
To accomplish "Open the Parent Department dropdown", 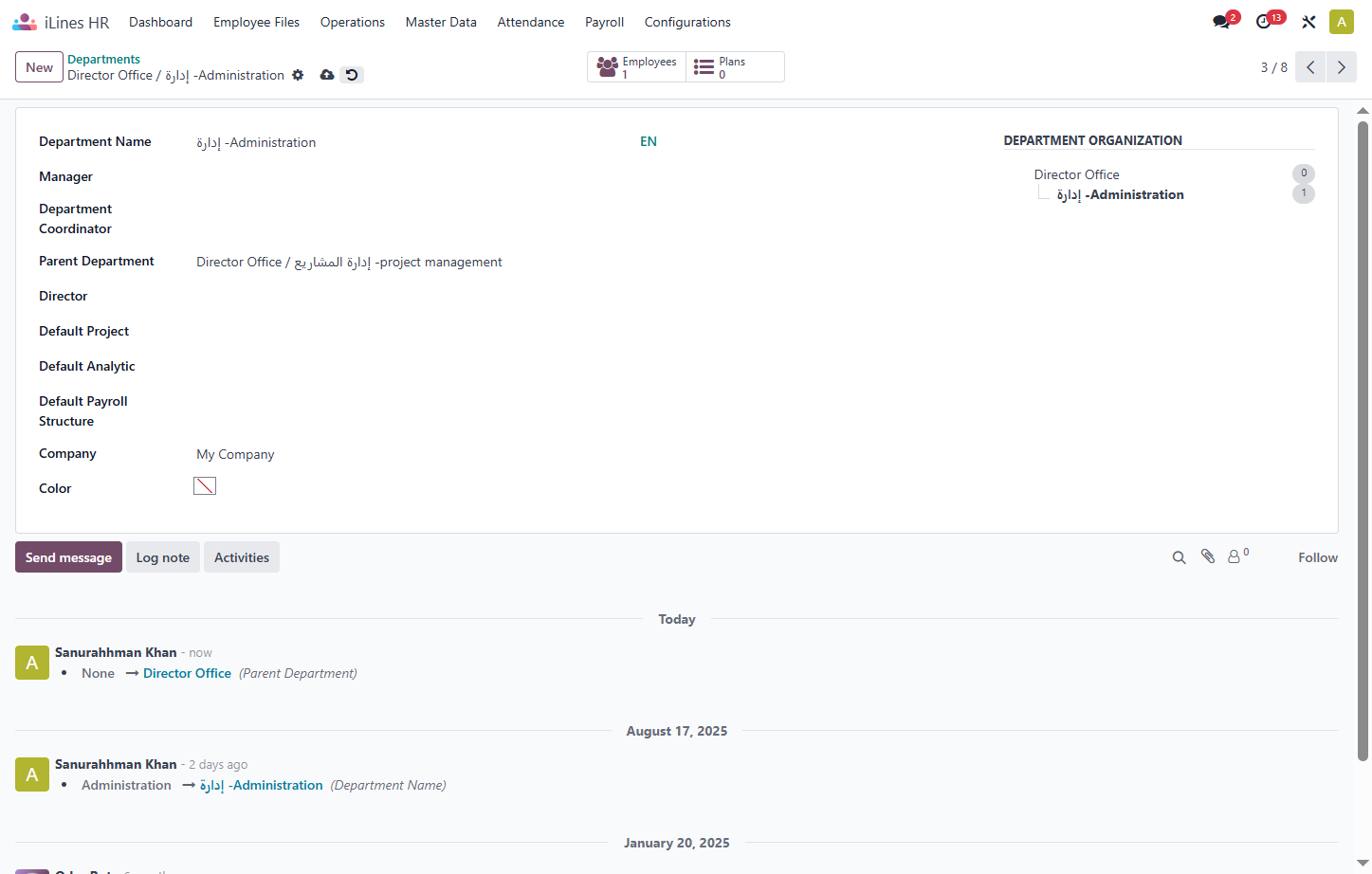I will tap(428, 262).
